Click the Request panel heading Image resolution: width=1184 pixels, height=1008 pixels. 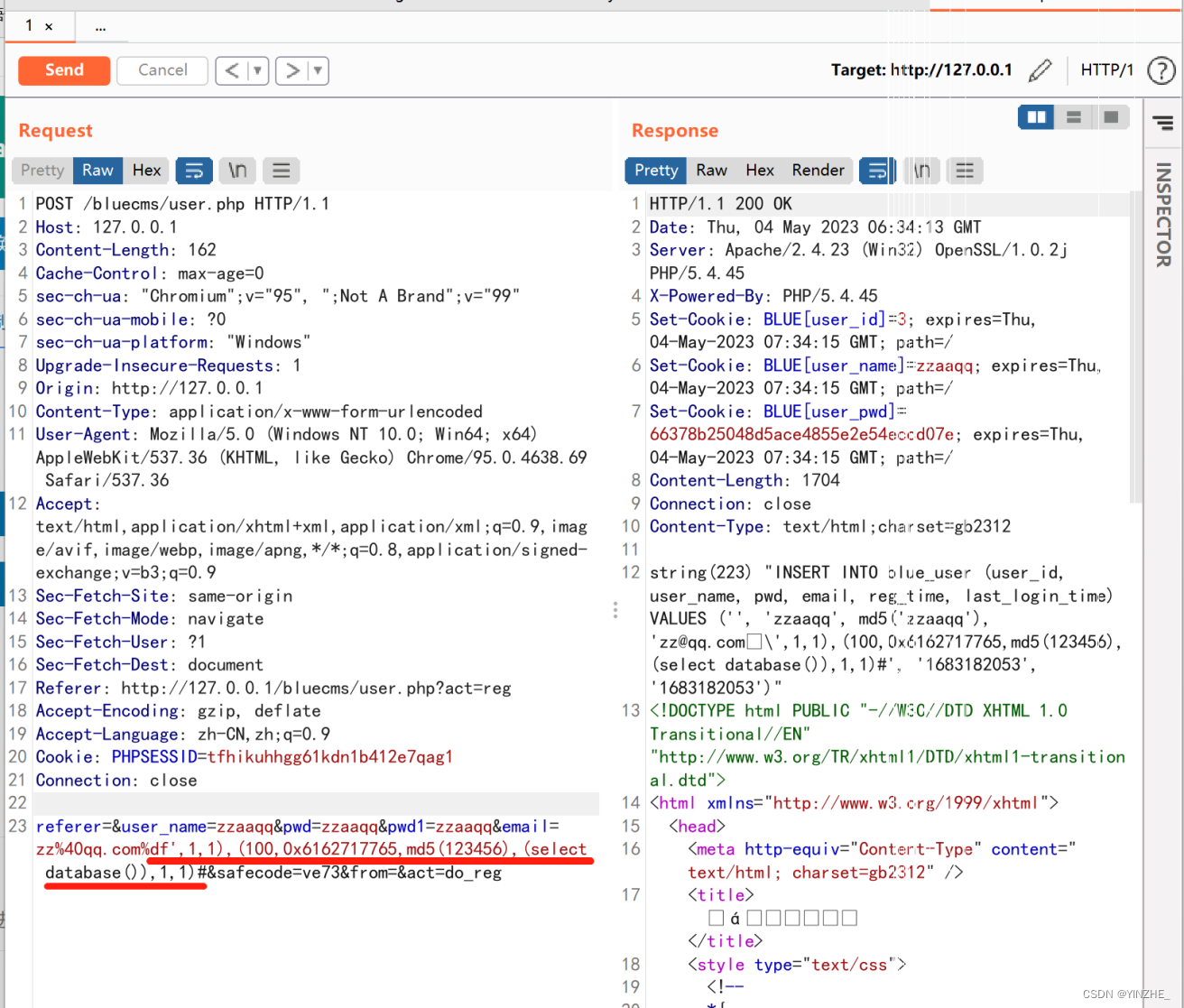56,131
